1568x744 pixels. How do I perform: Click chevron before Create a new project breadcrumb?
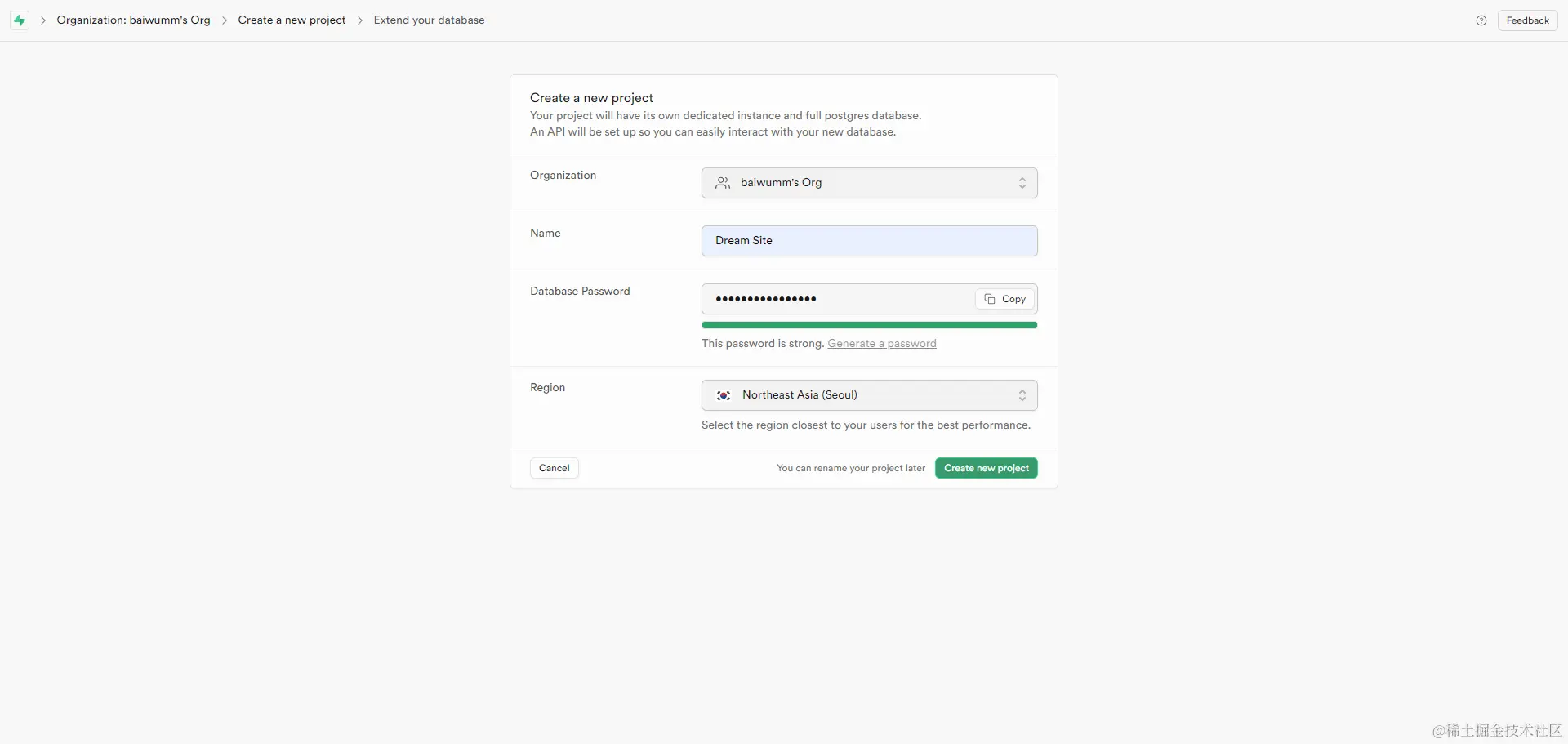click(x=225, y=20)
